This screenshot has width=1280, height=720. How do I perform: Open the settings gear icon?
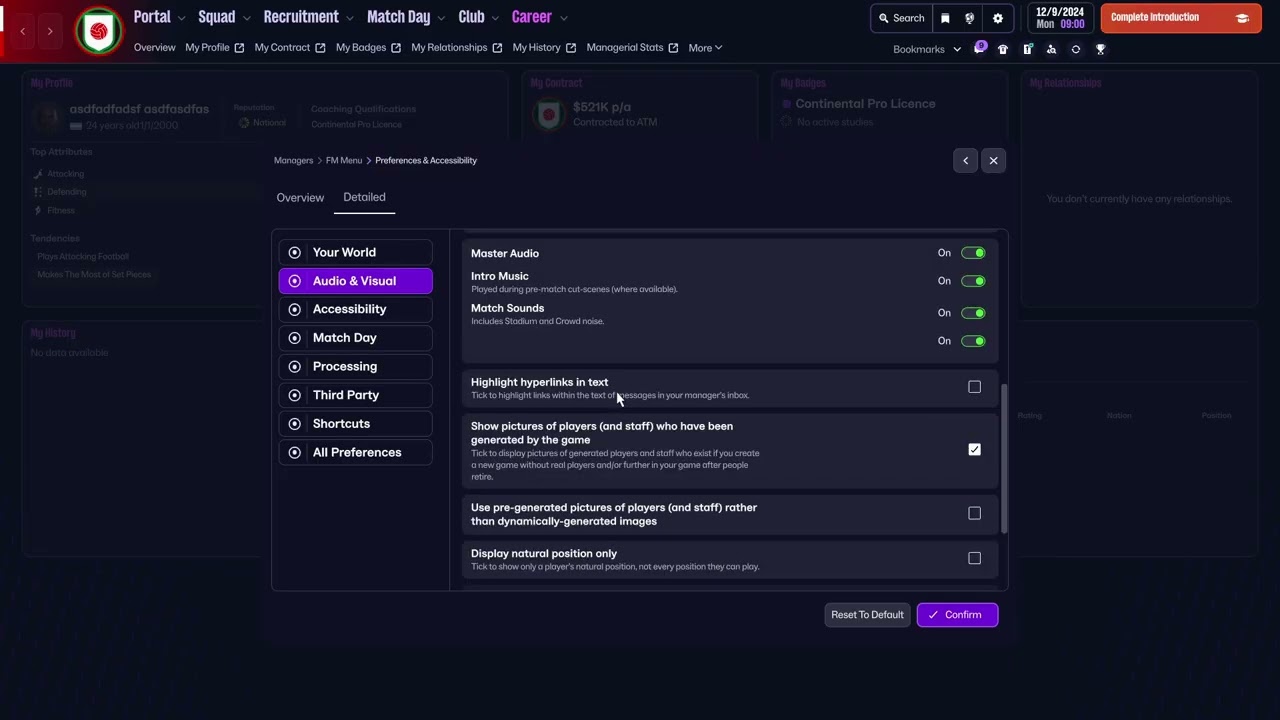point(997,18)
